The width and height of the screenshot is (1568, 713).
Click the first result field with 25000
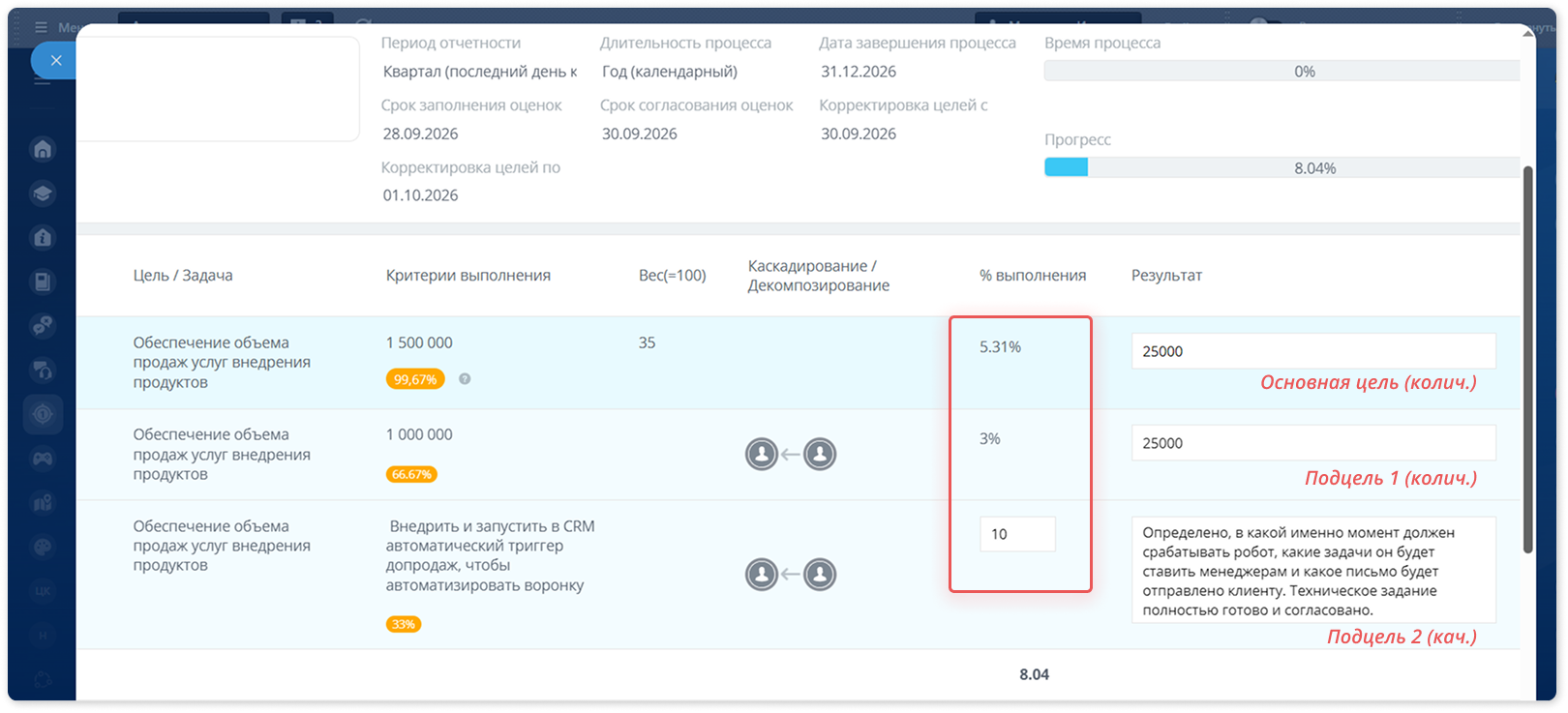[1313, 351]
